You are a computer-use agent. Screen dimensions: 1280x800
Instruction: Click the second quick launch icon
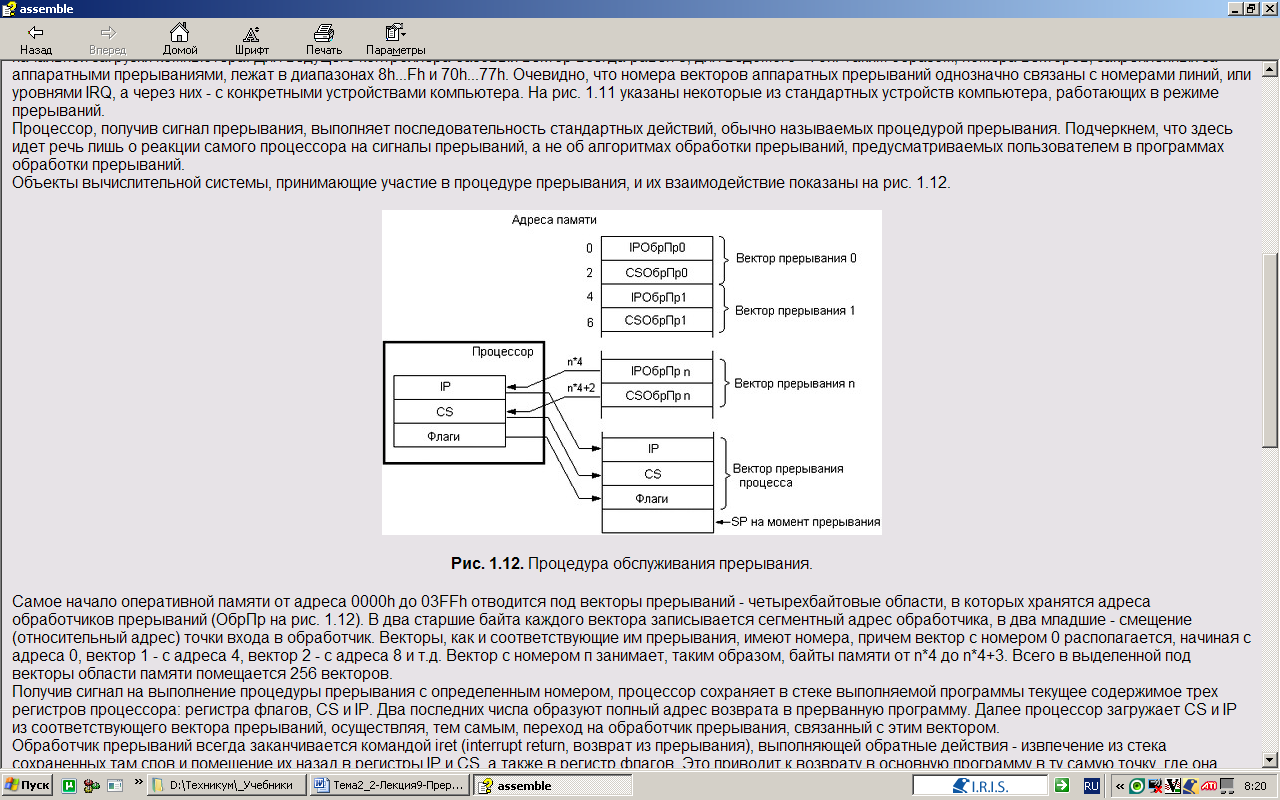tap(92, 786)
